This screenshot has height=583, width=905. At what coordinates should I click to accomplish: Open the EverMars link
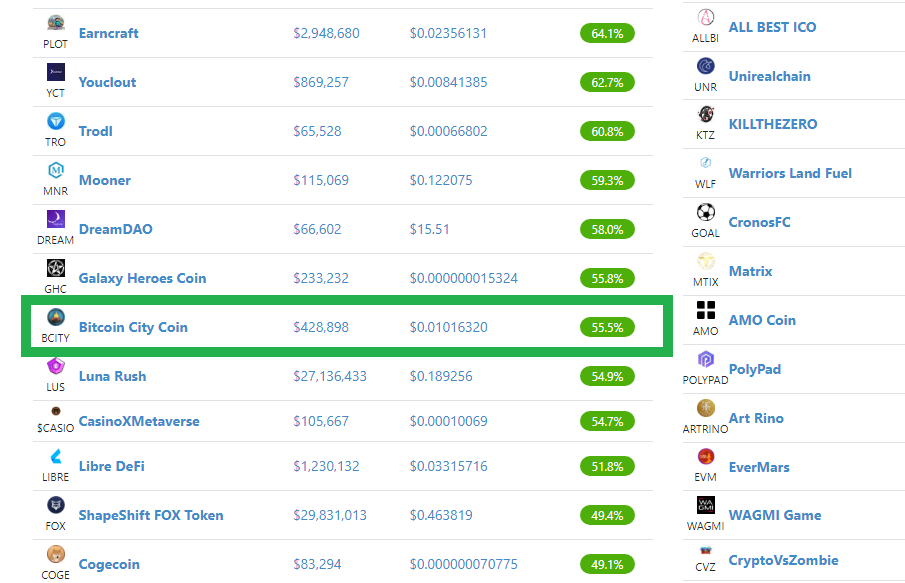point(759,468)
